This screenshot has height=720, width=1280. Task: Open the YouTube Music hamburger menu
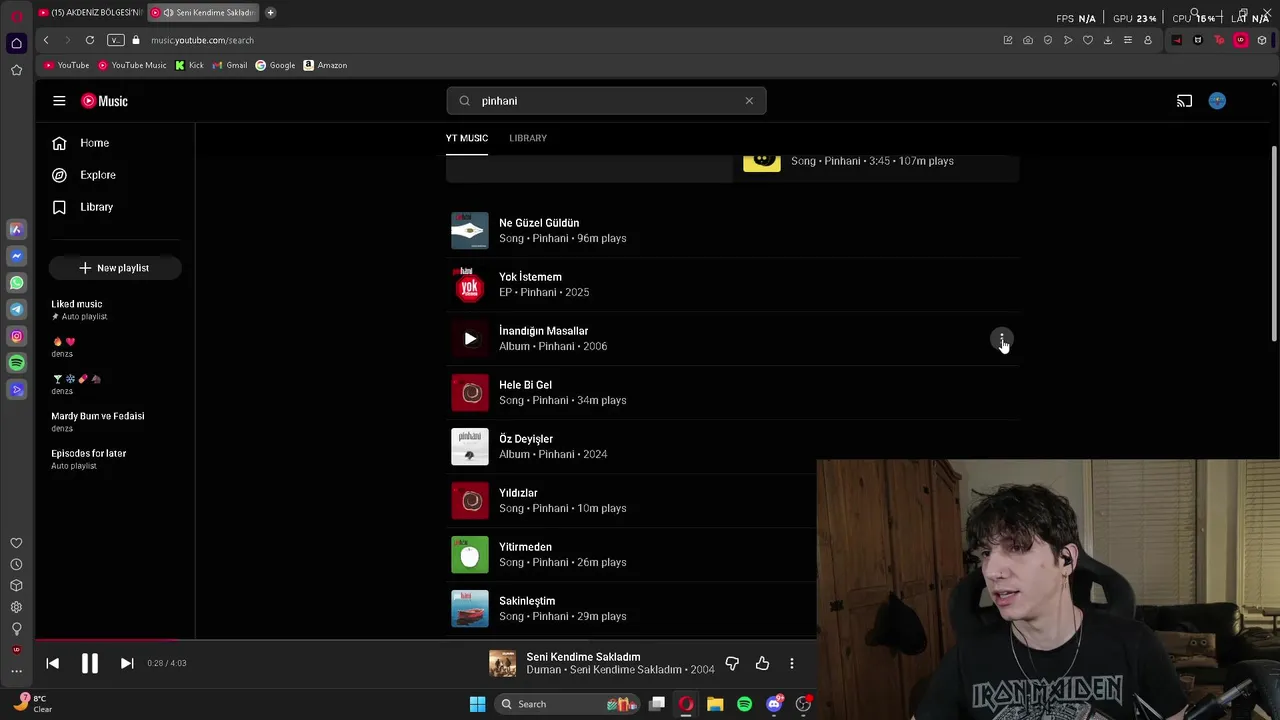click(59, 101)
